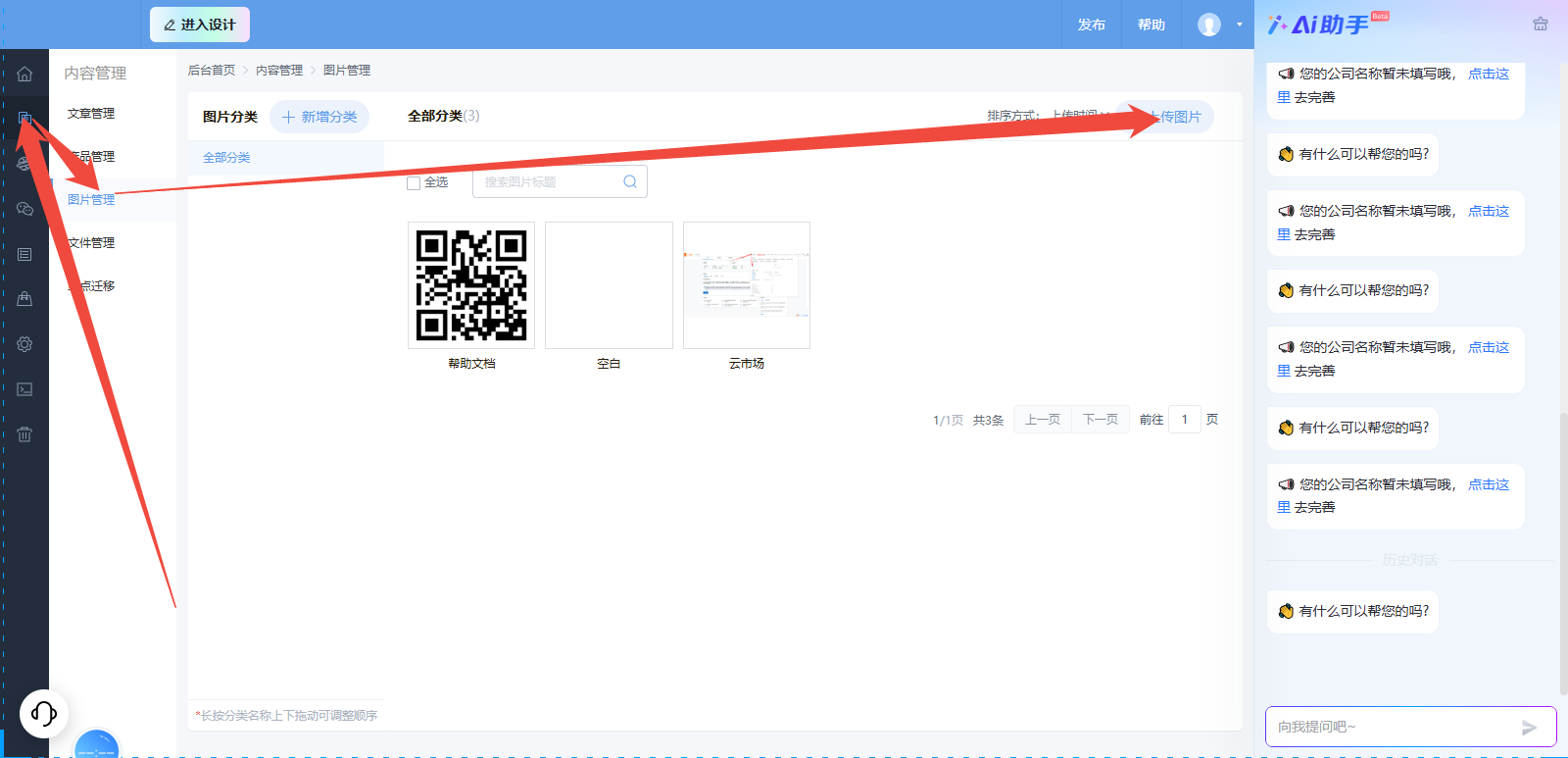This screenshot has height=758, width=1568.
Task: Open the home icon in dark sidebar
Action: 24,74
